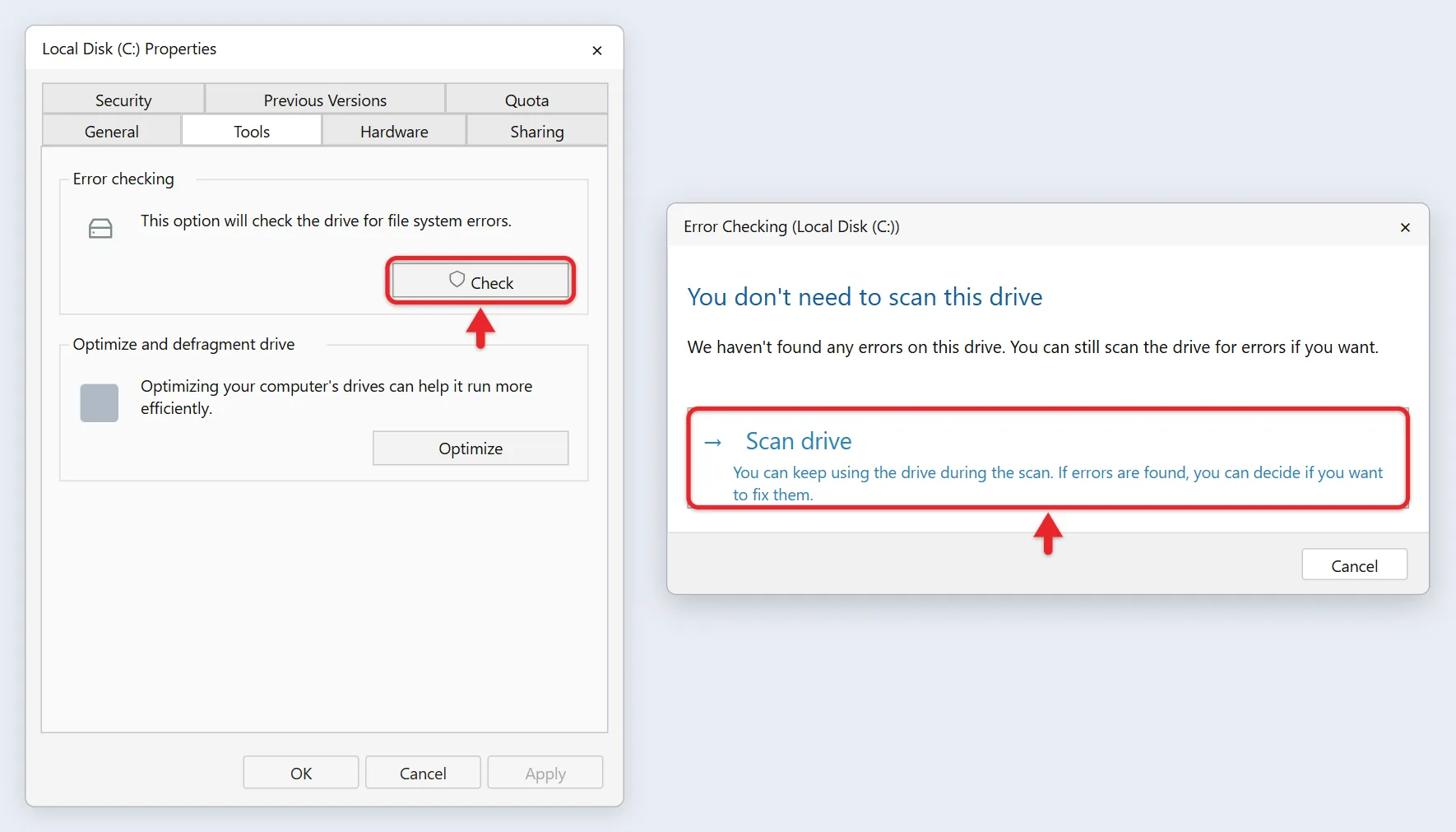1456x832 pixels.
Task: Click the 'Error checking' group label
Action: (123, 179)
